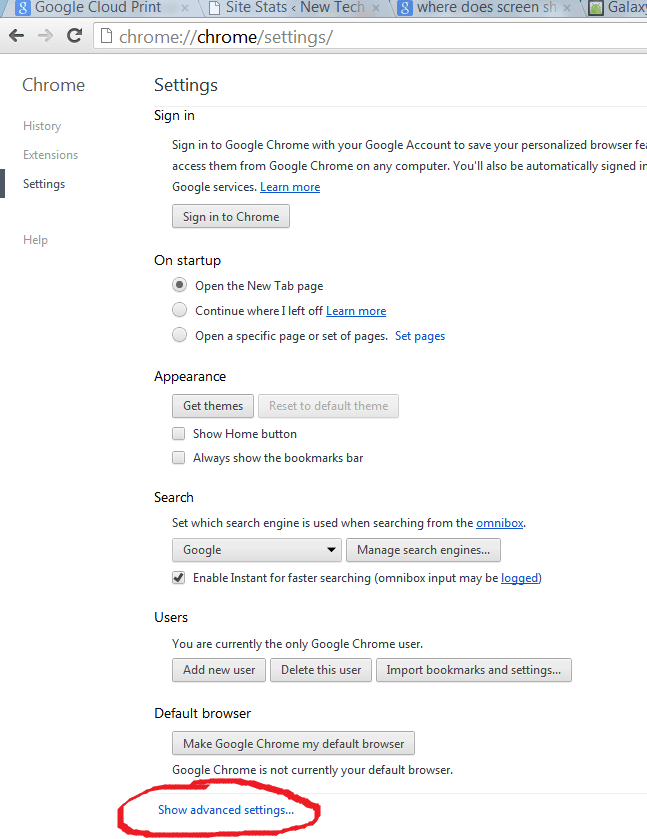Close the Google Cloud Print tab
Viewport: 647px width, 839px height.
click(185, 8)
